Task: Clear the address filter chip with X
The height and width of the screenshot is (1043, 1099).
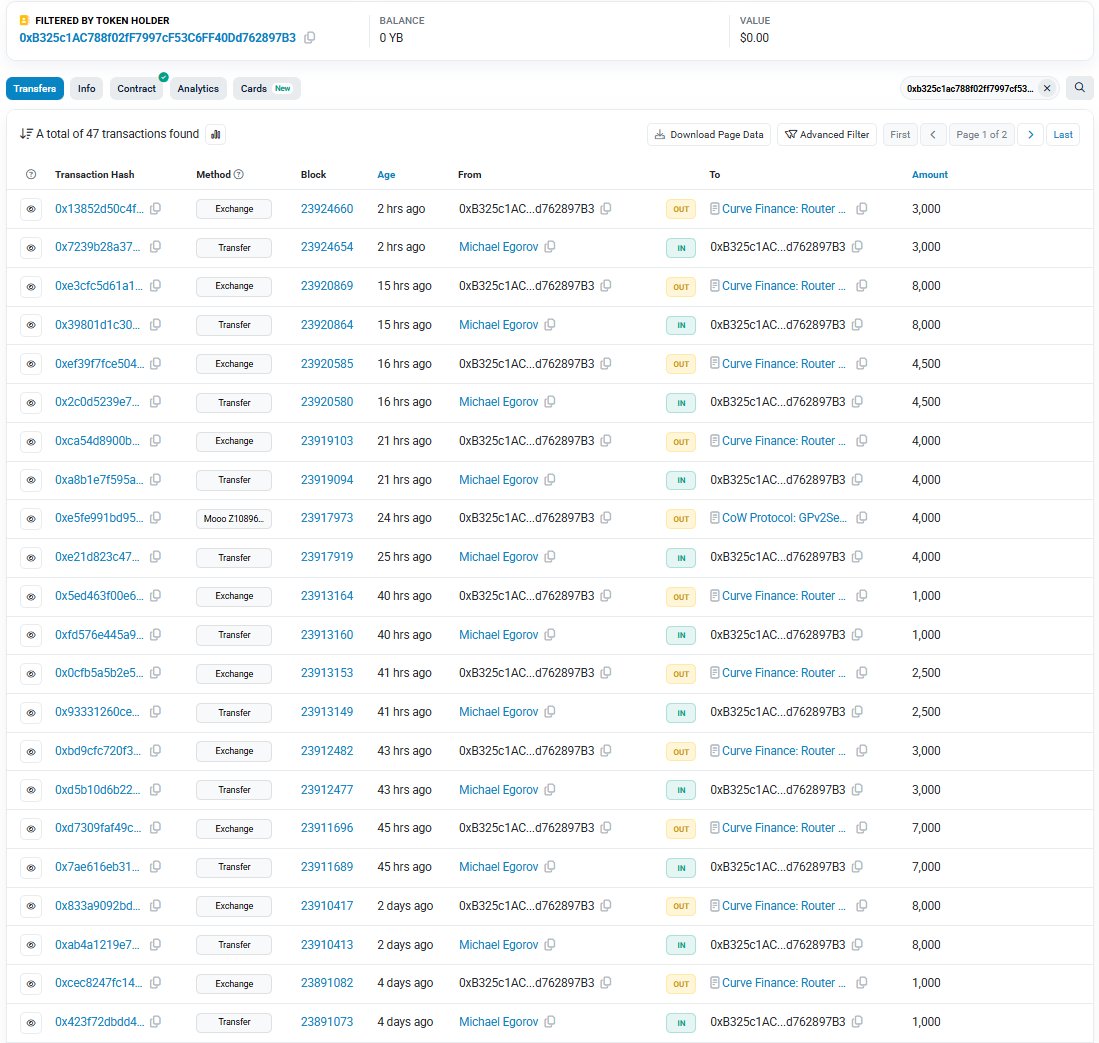Action: [1046, 88]
